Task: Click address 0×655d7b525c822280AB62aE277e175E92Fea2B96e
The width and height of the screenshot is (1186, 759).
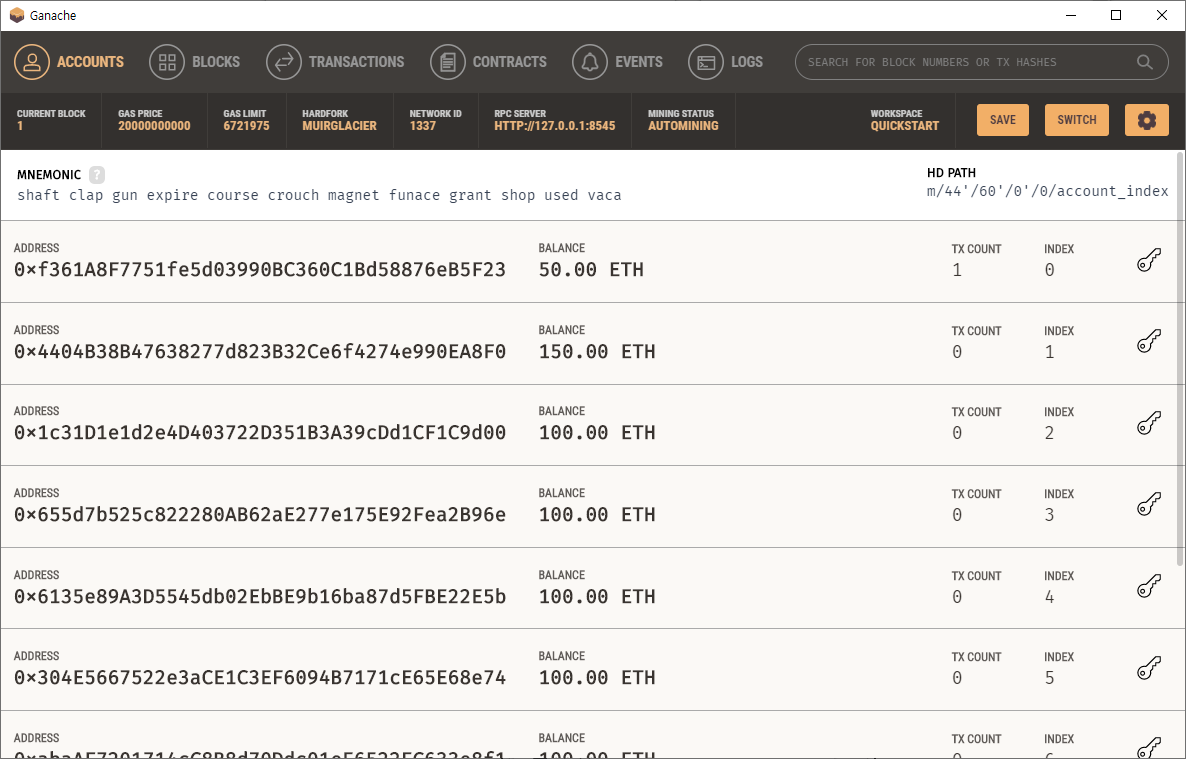Action: point(259,515)
